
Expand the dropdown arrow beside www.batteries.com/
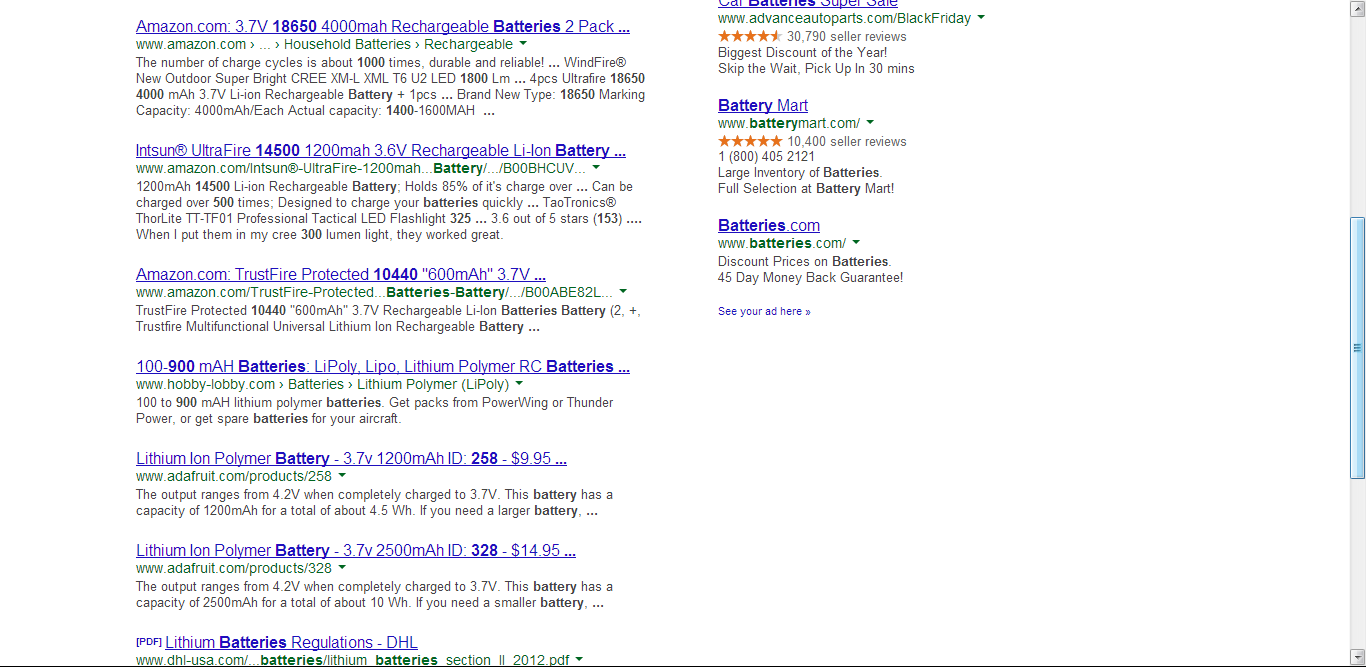tap(856, 244)
